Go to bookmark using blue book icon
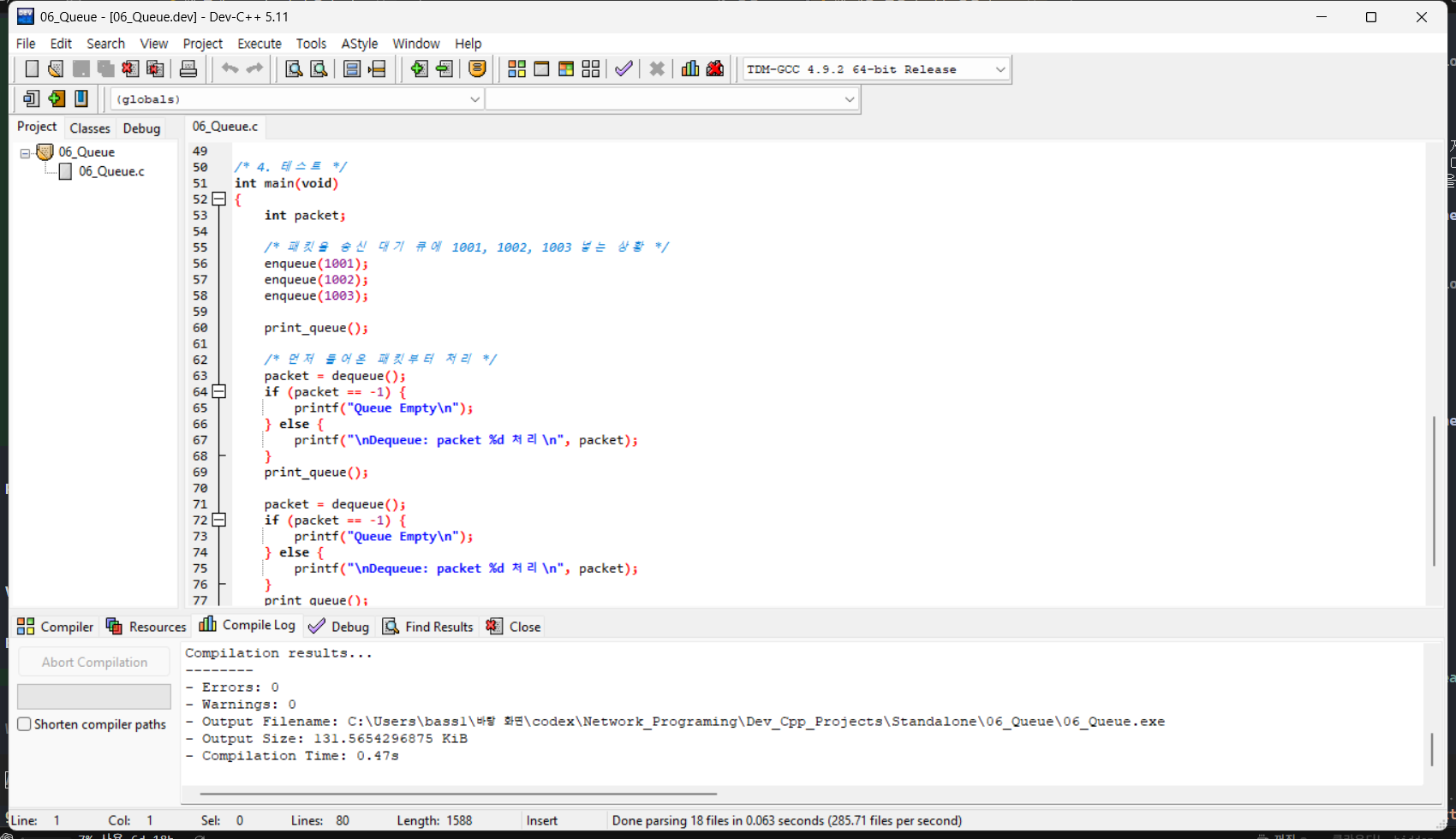This screenshot has height=839, width=1456. tap(81, 99)
